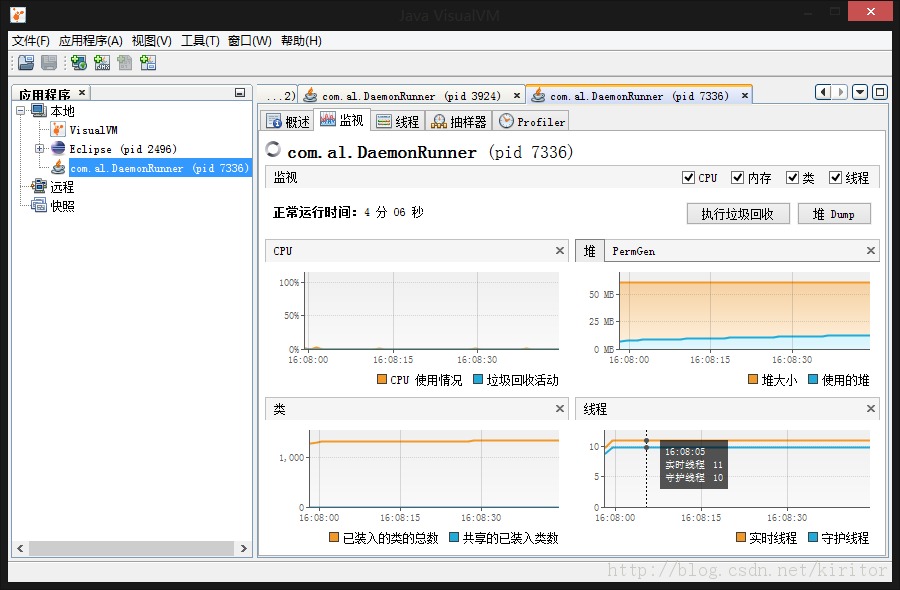Open the tab list dropdown arrow at top right

point(861,91)
